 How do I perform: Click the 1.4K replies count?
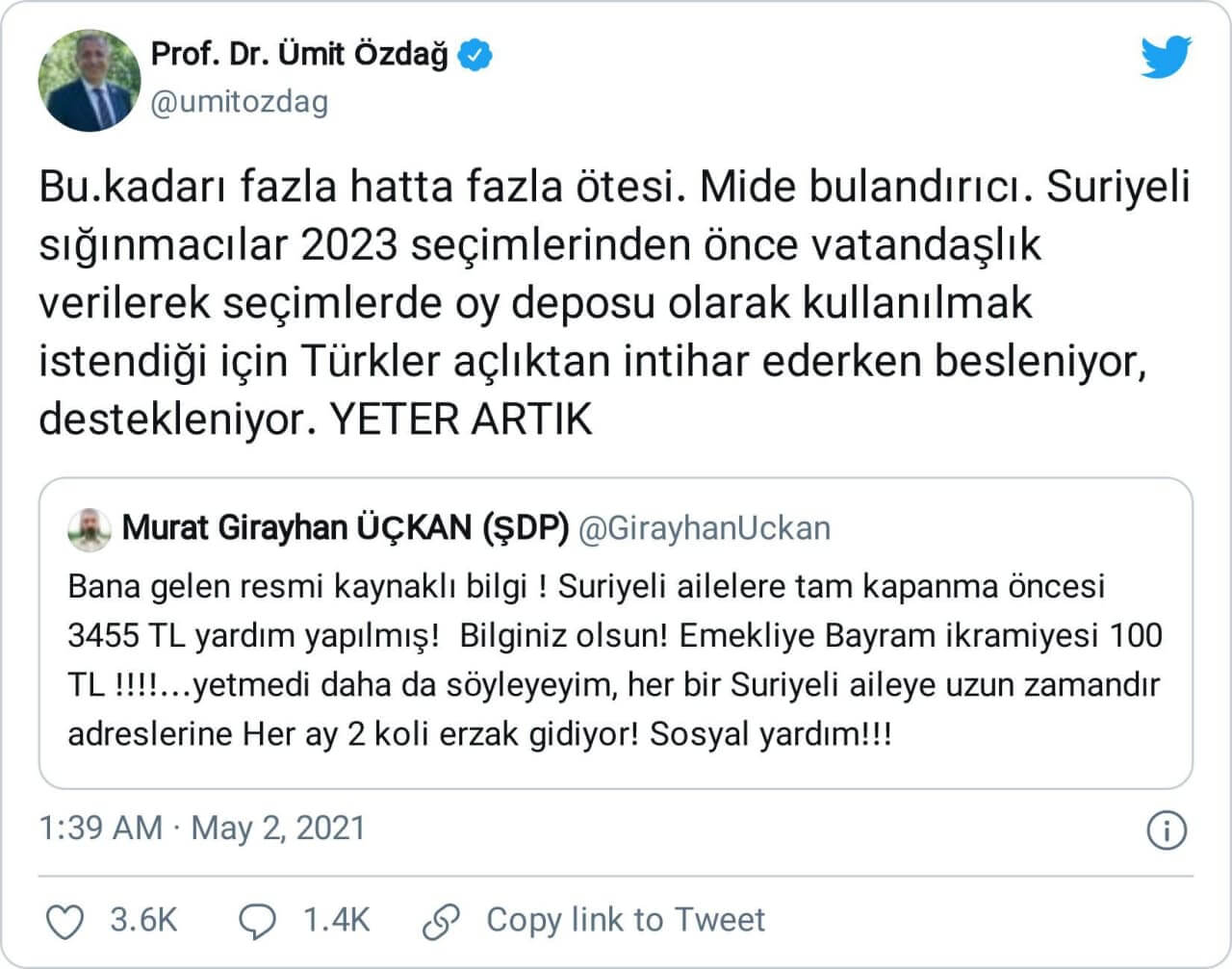coord(336,920)
